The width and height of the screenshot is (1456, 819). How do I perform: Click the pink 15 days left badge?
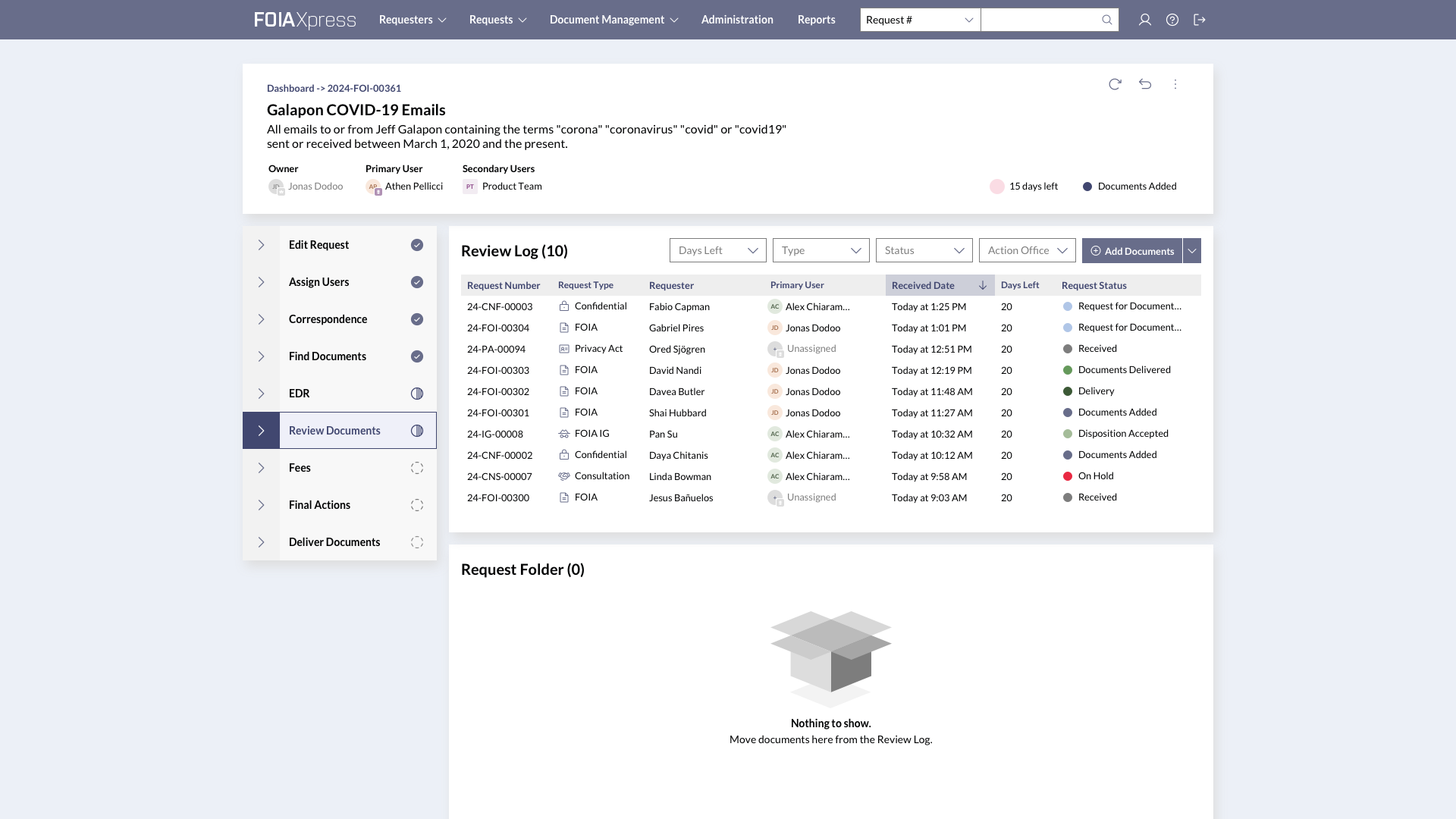point(1024,186)
